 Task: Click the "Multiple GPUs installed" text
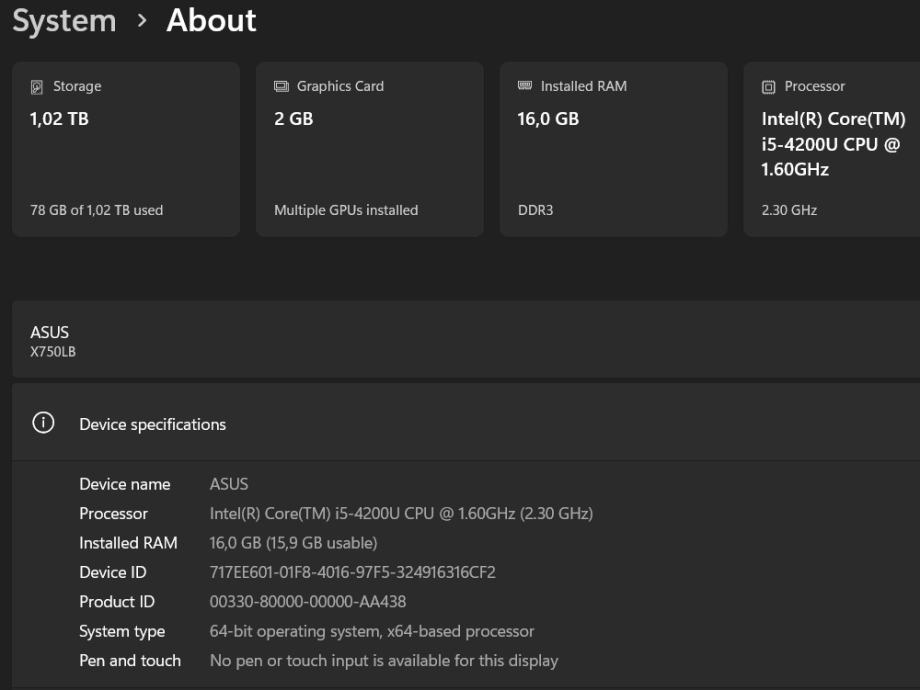coord(346,210)
